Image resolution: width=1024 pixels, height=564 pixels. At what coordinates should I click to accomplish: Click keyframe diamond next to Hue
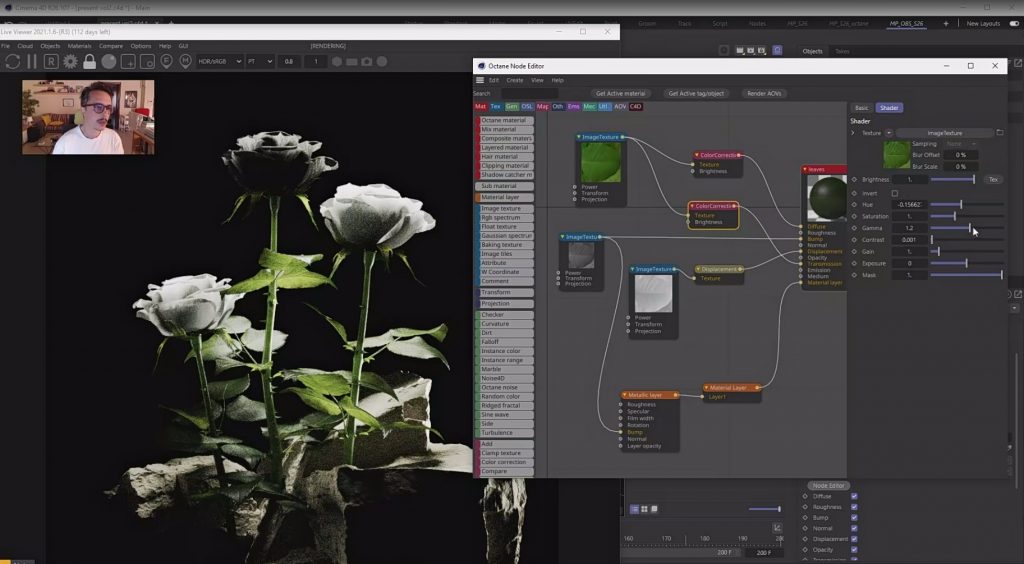854,204
